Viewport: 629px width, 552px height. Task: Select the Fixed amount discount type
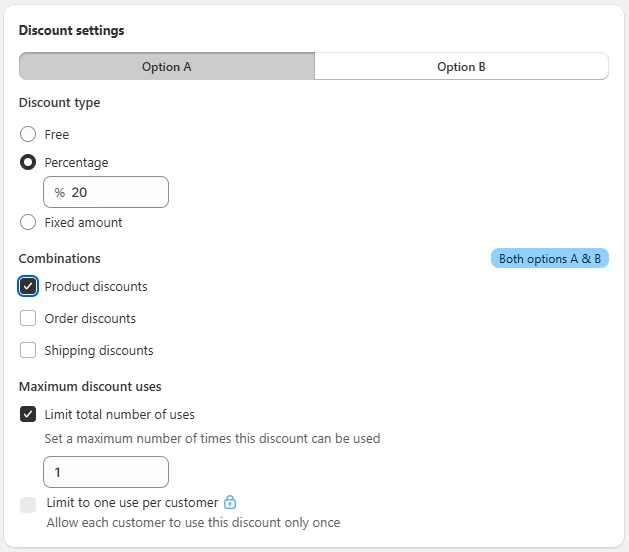pos(28,222)
